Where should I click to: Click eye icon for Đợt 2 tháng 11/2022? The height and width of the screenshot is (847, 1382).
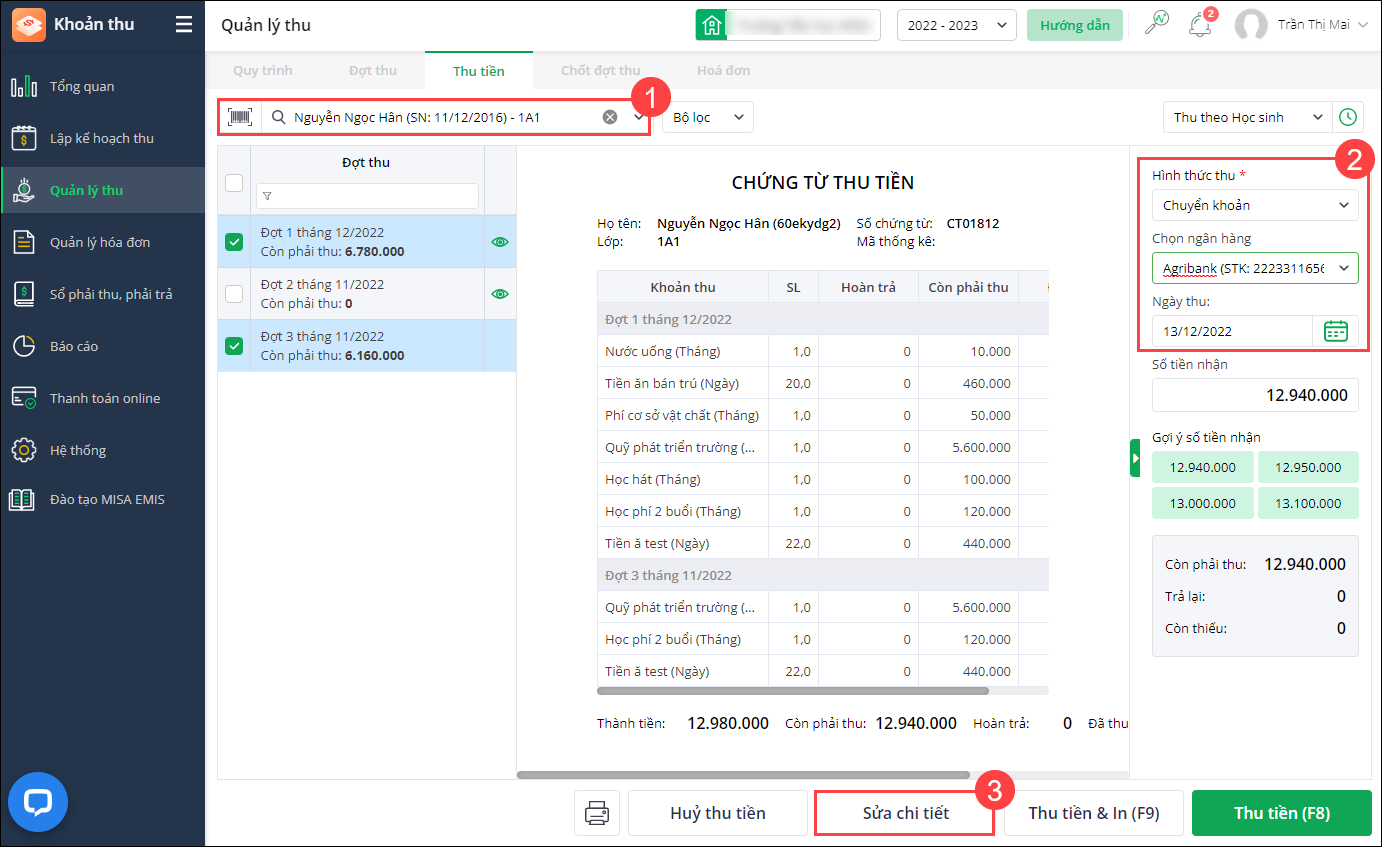coord(500,294)
